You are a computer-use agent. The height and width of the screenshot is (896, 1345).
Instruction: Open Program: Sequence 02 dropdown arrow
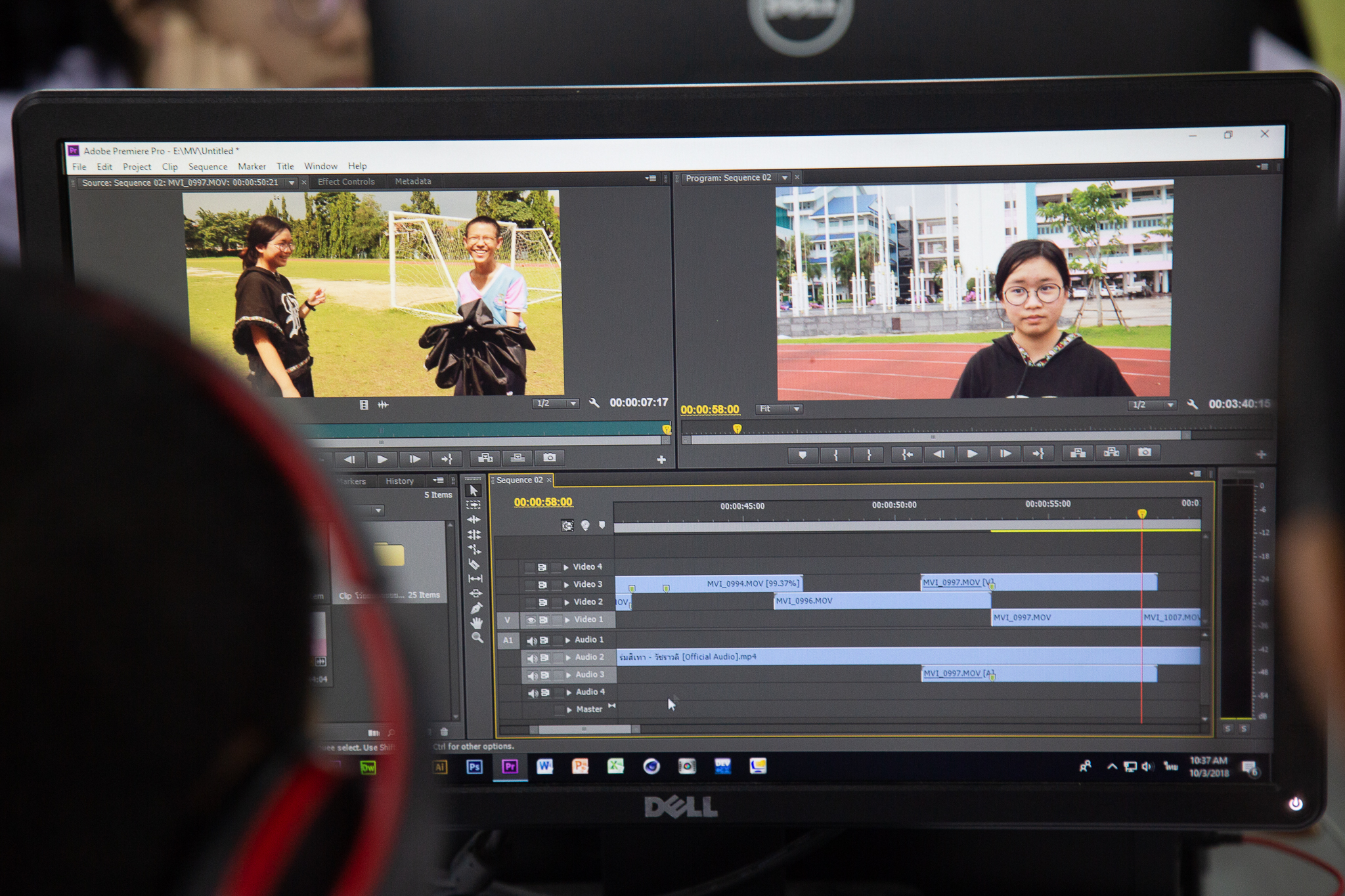[x=784, y=178]
